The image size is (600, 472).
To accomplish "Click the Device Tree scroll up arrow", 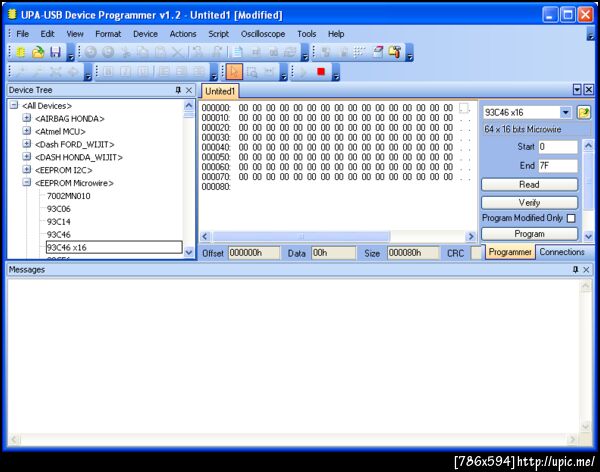I will tap(189, 105).
